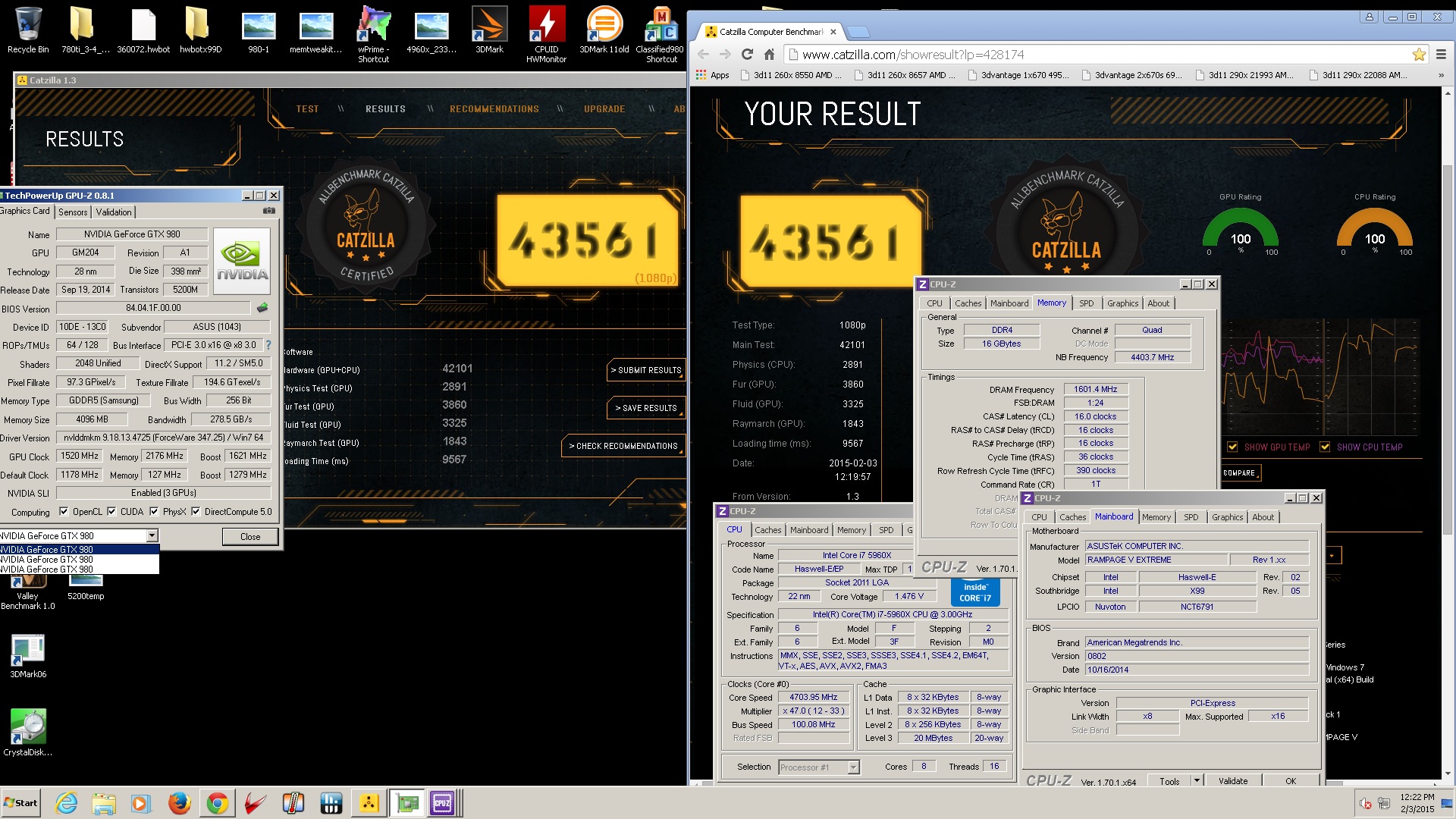The width and height of the screenshot is (1456, 819).
Task: Uncheck SHOW CPU TEMP on Catzilla page
Action: (1325, 447)
